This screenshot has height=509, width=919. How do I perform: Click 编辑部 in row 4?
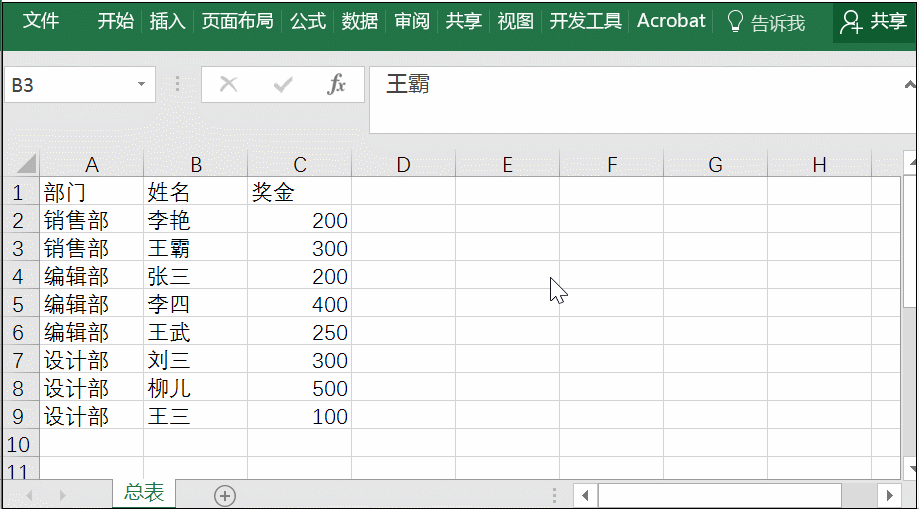(91, 276)
